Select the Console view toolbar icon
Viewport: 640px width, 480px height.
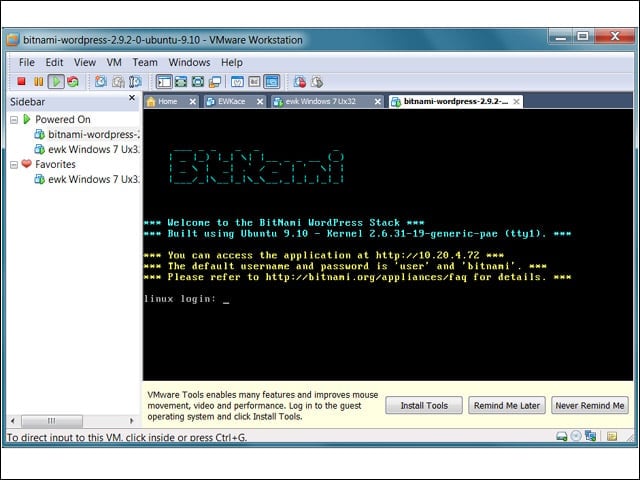point(272,82)
